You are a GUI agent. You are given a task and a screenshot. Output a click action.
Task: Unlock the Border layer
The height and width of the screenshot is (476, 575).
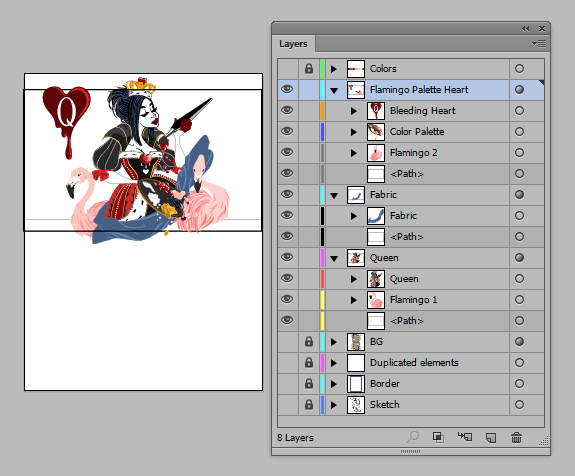coord(309,384)
